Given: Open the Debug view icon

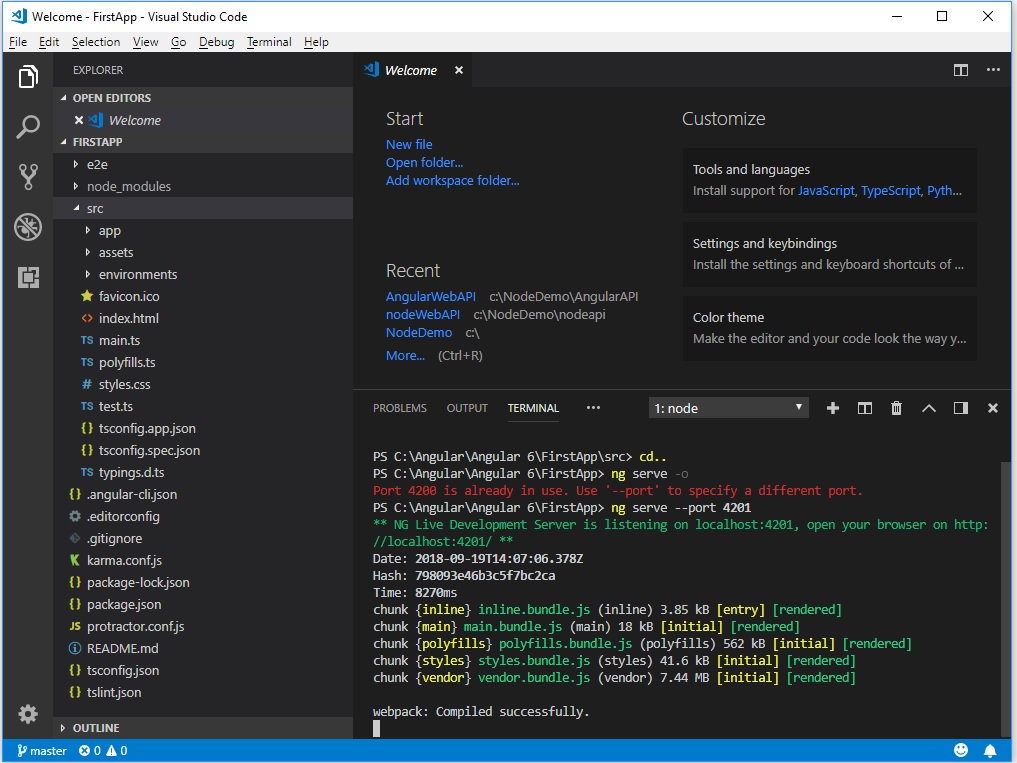Looking at the screenshot, I should click(x=28, y=227).
